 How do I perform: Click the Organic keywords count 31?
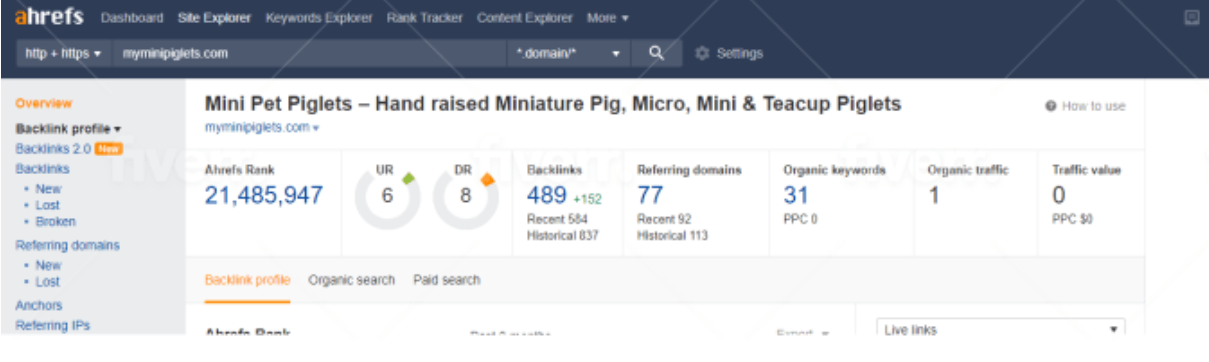pyautogui.click(x=796, y=195)
